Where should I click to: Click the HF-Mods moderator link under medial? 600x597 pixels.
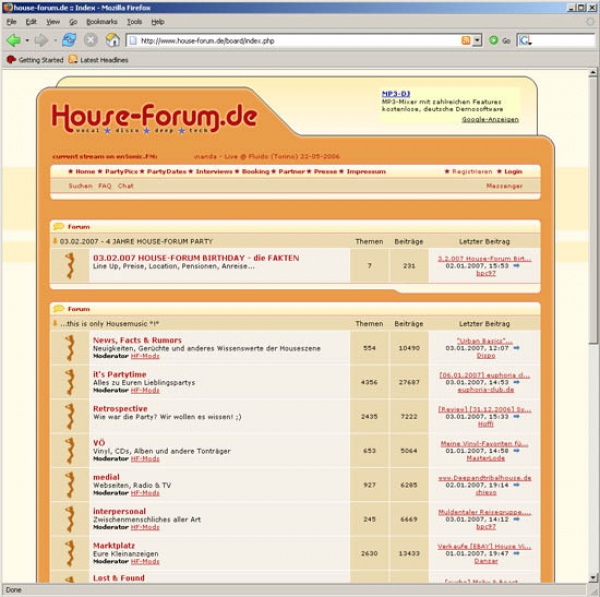[145, 493]
